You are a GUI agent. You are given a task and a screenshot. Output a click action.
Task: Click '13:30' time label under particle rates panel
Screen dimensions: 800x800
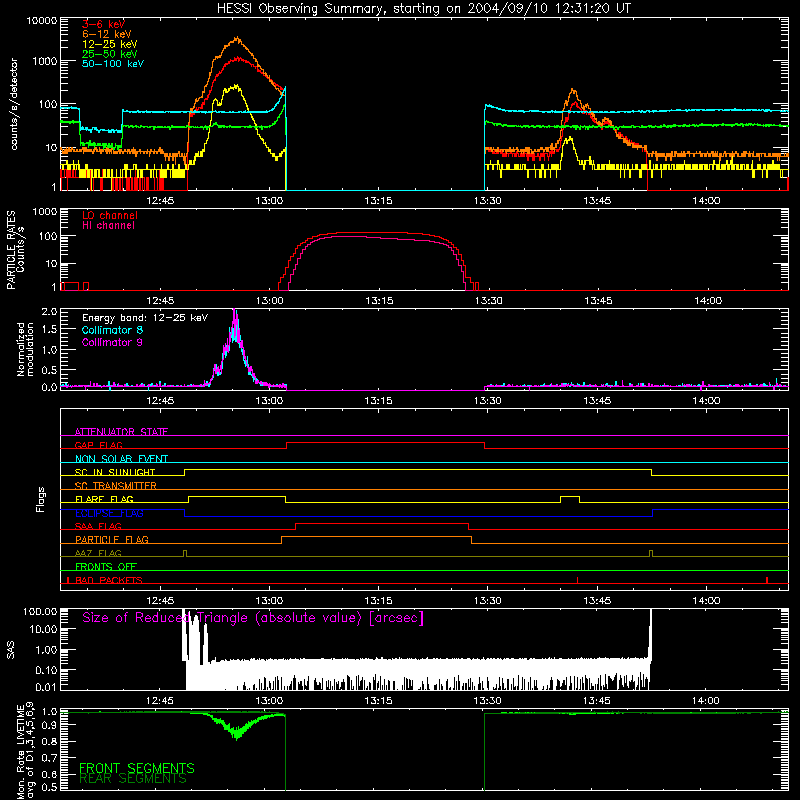tap(489, 301)
